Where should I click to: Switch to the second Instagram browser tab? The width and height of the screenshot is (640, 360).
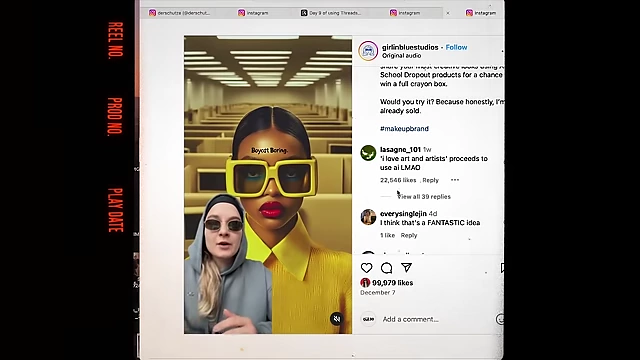pyautogui.click(x=253, y=13)
